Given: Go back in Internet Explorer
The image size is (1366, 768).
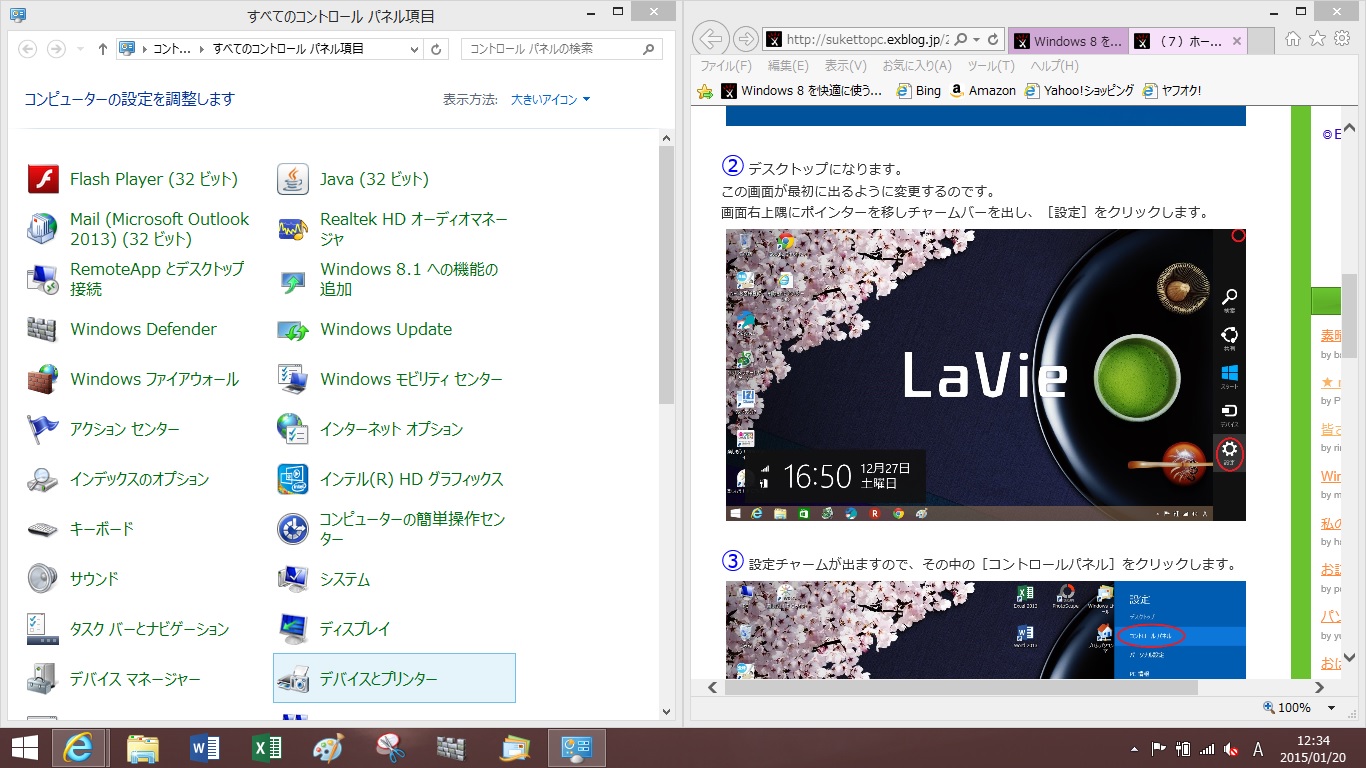Looking at the screenshot, I should pyautogui.click(x=709, y=39).
